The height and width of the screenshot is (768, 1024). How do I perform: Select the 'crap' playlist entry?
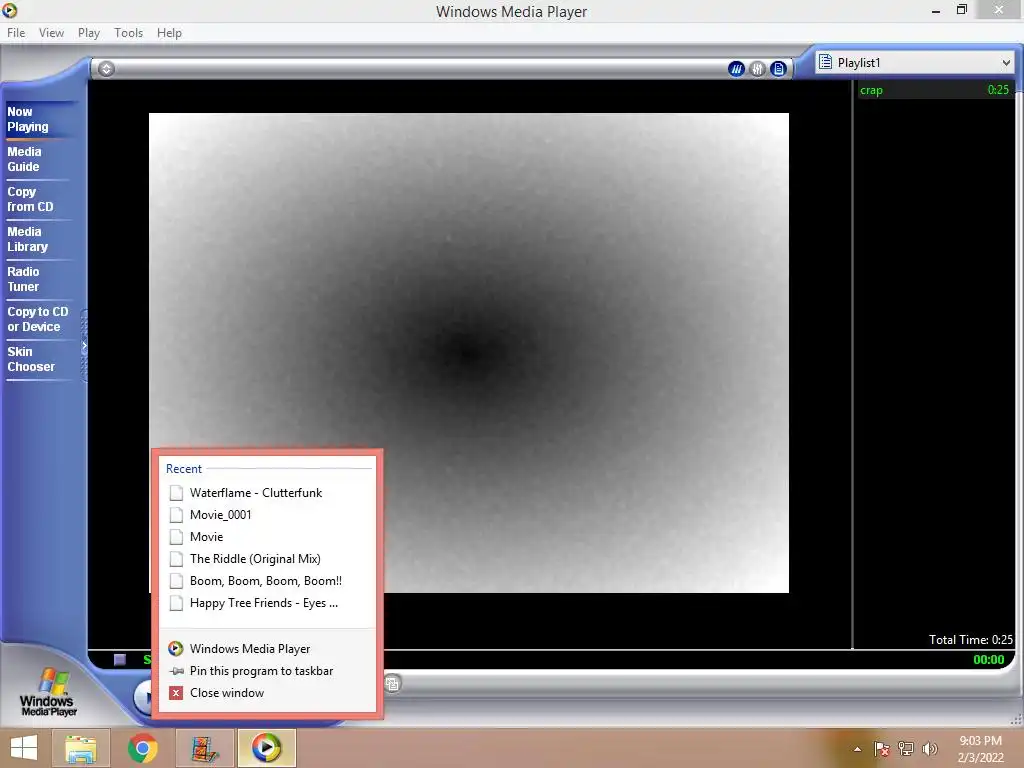coord(935,90)
